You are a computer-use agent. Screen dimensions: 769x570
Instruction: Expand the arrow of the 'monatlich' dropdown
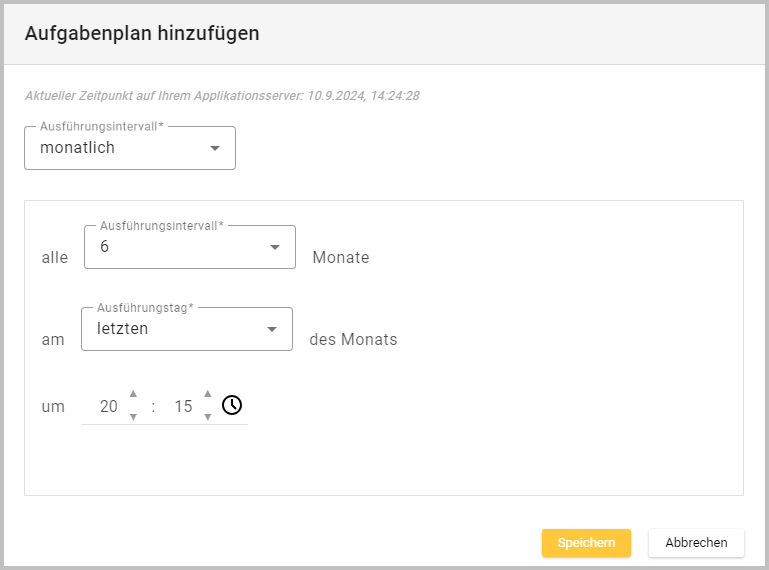pos(214,148)
